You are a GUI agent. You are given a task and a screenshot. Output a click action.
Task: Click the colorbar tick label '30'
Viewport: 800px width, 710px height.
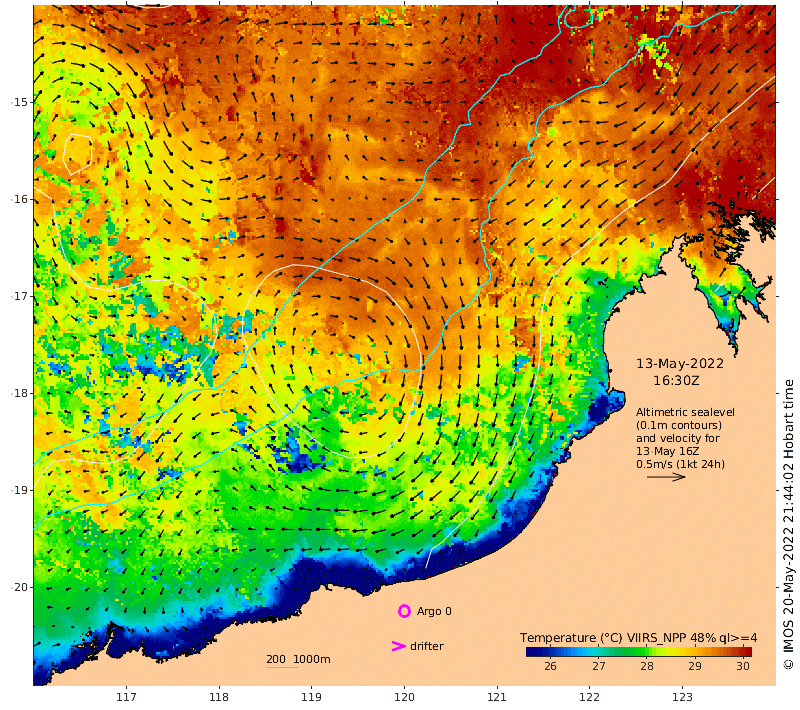pos(743,666)
